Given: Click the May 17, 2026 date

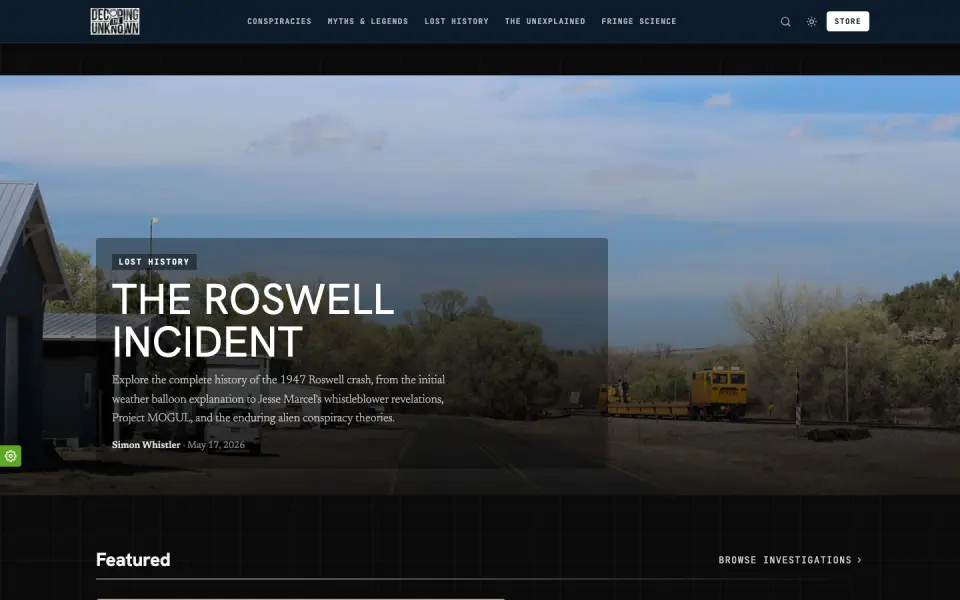Looking at the screenshot, I should [216, 445].
